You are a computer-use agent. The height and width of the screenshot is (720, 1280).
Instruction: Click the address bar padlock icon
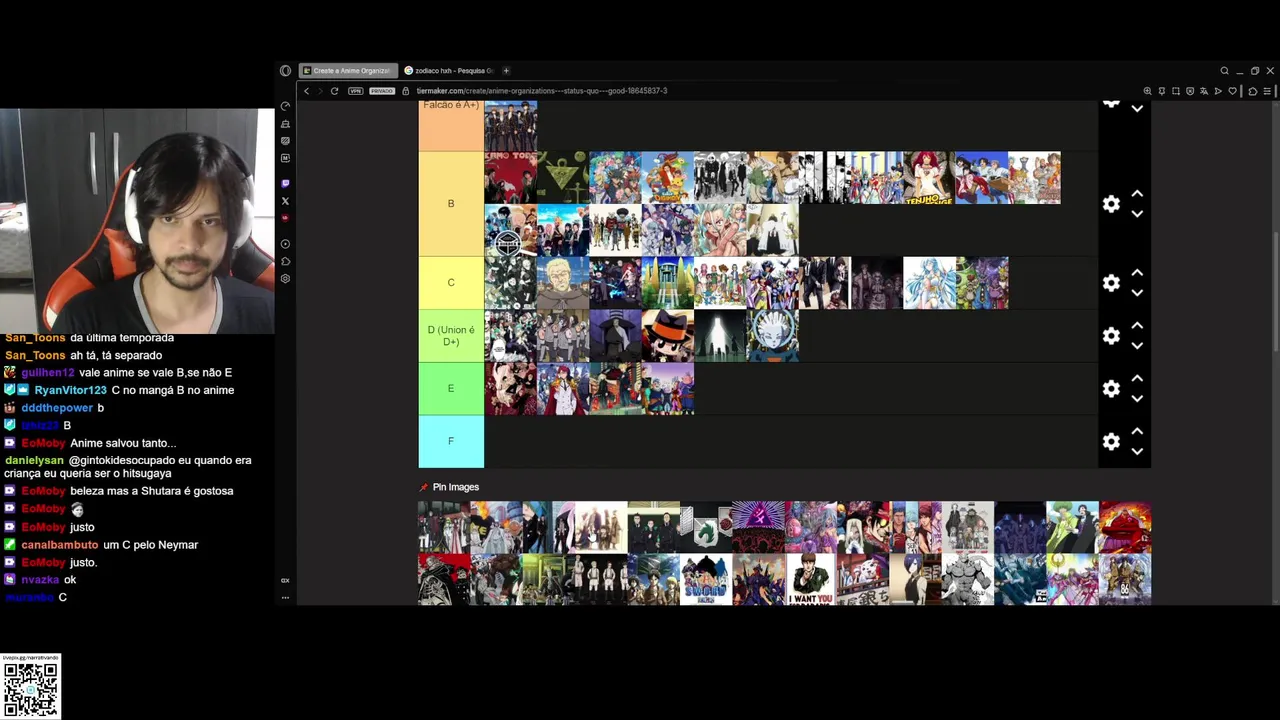tap(405, 91)
